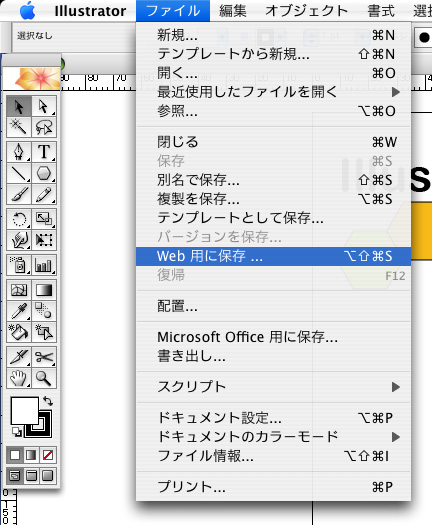This screenshot has width=432, height=525.
Task: Select the Scissors tool
Action: point(44,357)
